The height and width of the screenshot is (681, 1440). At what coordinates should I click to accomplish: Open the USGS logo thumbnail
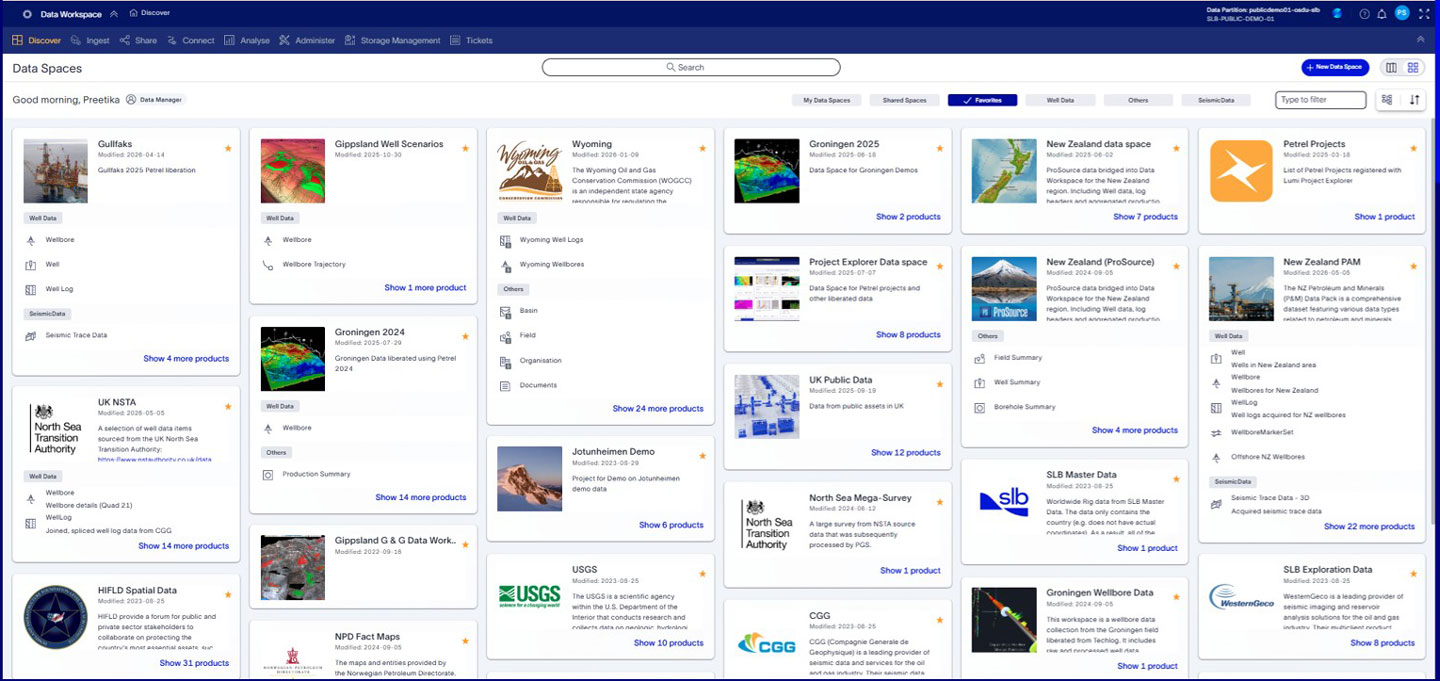[529, 597]
